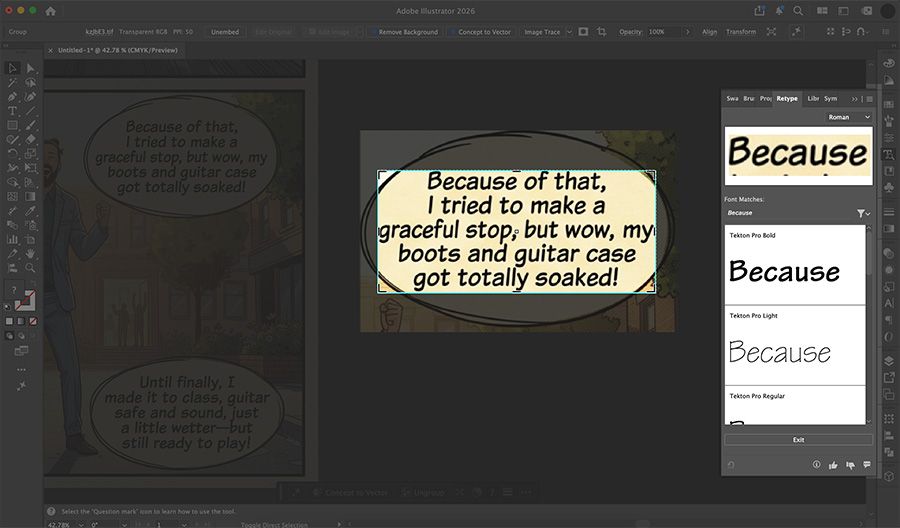This screenshot has width=900, height=528.
Task: Open the notifications bell icon
Action: pyautogui.click(x=779, y=10)
